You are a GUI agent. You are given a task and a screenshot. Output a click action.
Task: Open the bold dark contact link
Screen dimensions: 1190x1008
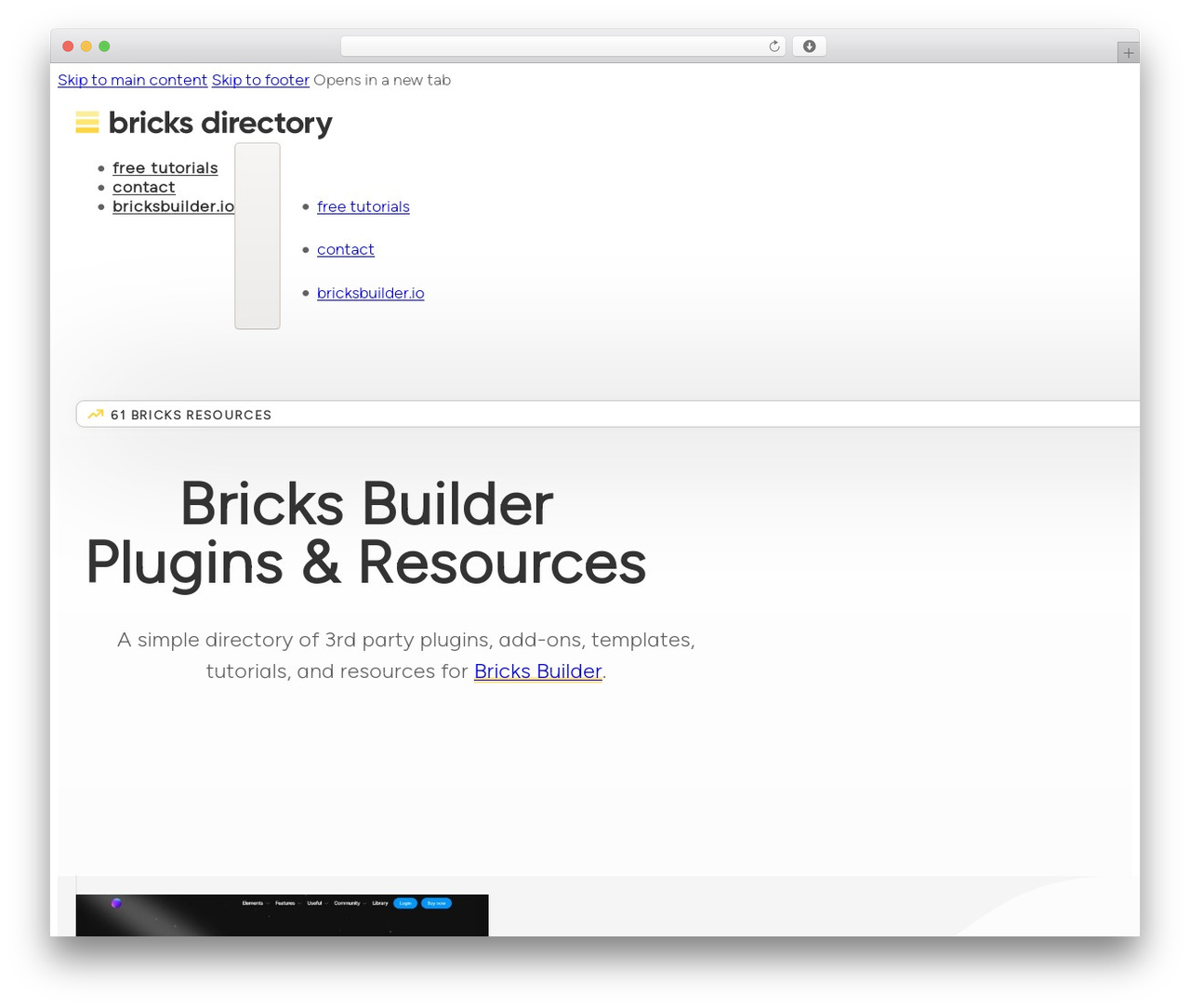pos(144,188)
